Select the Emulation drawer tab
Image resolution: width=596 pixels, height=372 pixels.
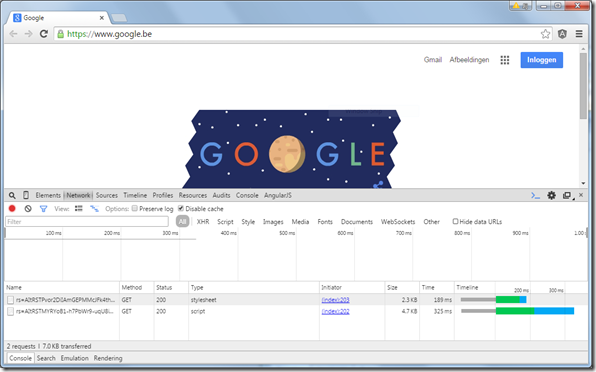tap(74, 358)
